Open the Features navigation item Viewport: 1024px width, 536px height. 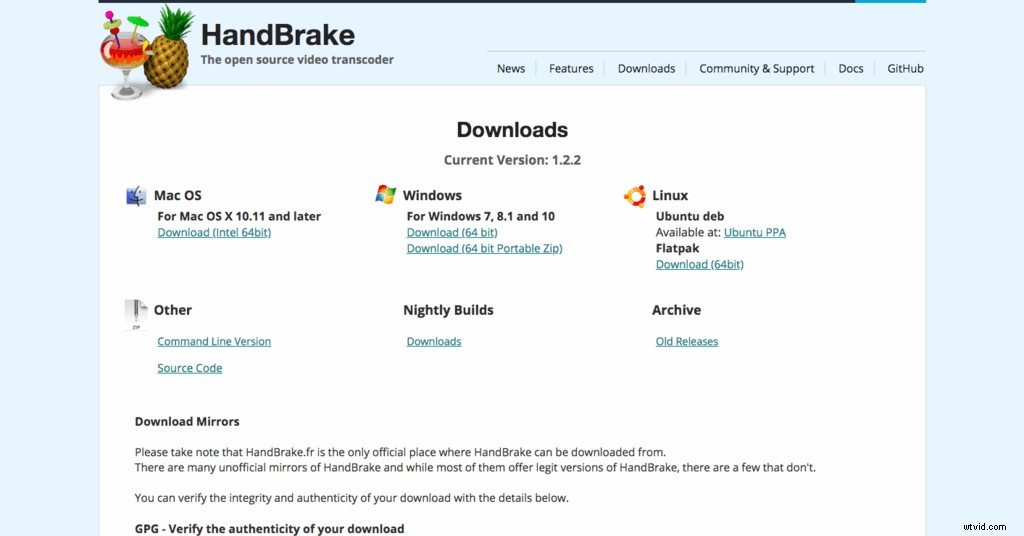(571, 69)
